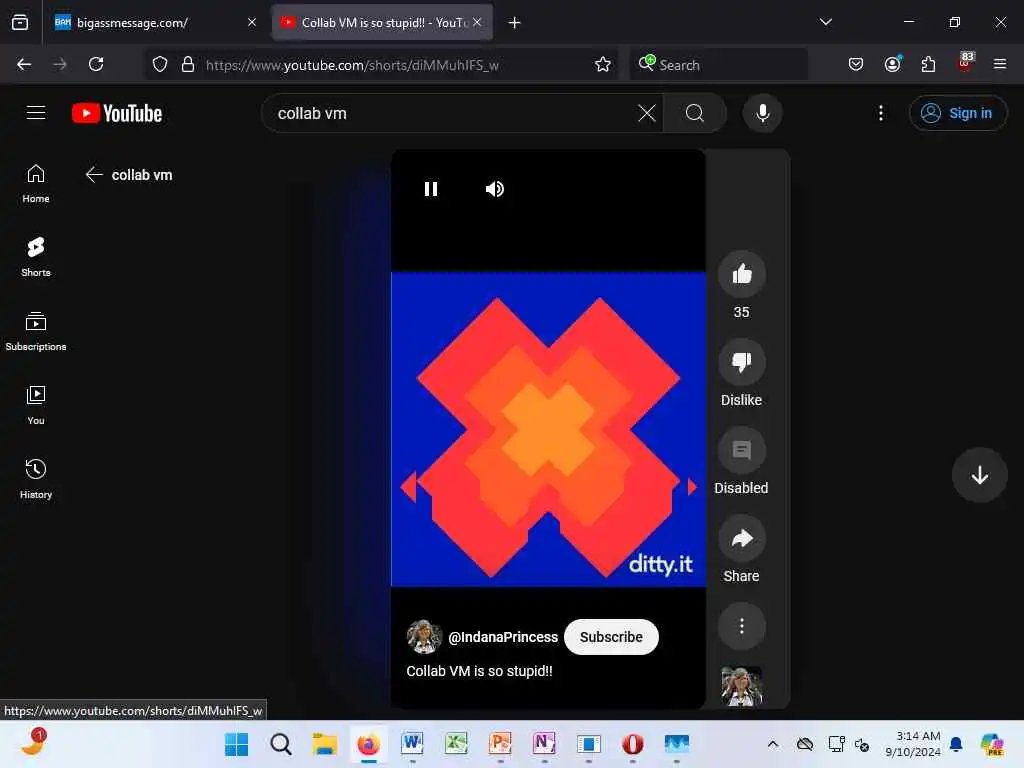This screenshot has height=768, width=1024.
Task: Click the Firefox address bar URL
Action: pos(353,65)
